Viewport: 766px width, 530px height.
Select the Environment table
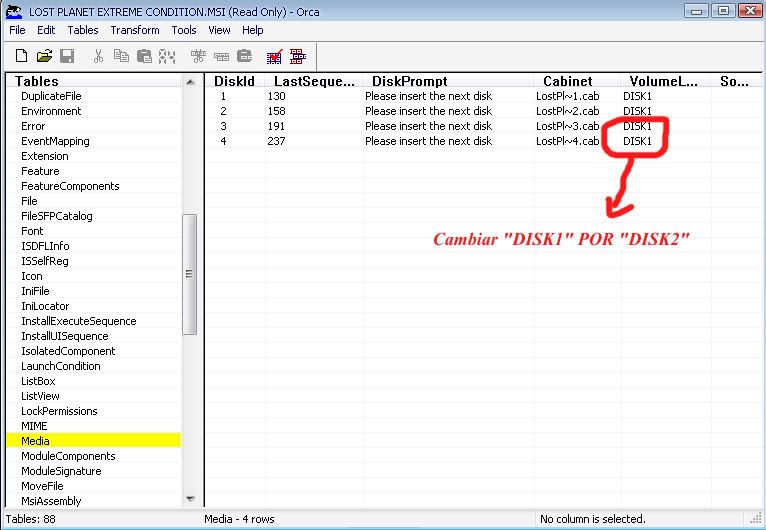point(51,111)
